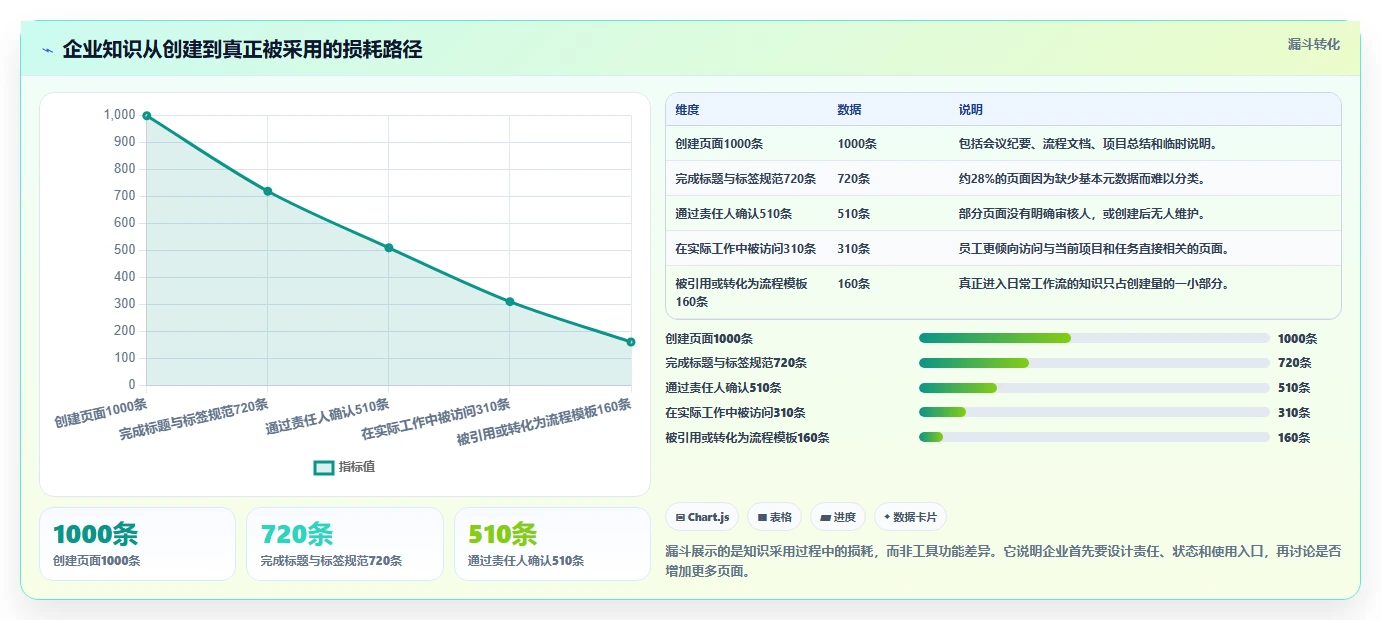Viewport: 1381px width, 620px height.
Task: Click the y-axis label 1,000
Action: click(119, 115)
